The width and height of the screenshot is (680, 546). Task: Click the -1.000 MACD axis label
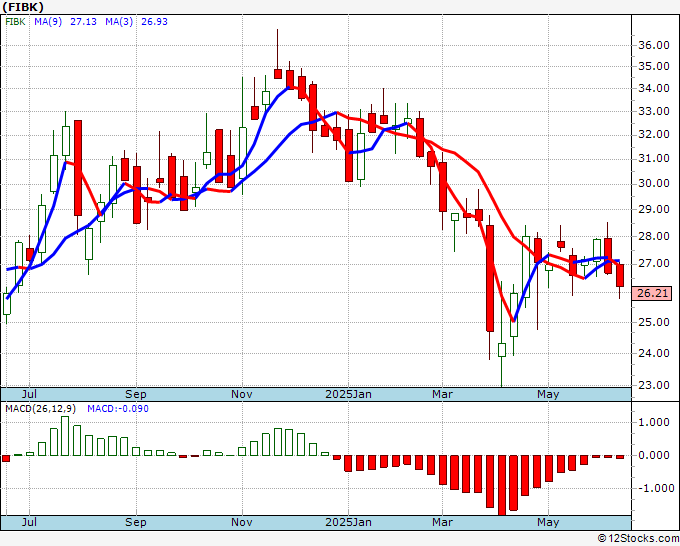click(654, 488)
